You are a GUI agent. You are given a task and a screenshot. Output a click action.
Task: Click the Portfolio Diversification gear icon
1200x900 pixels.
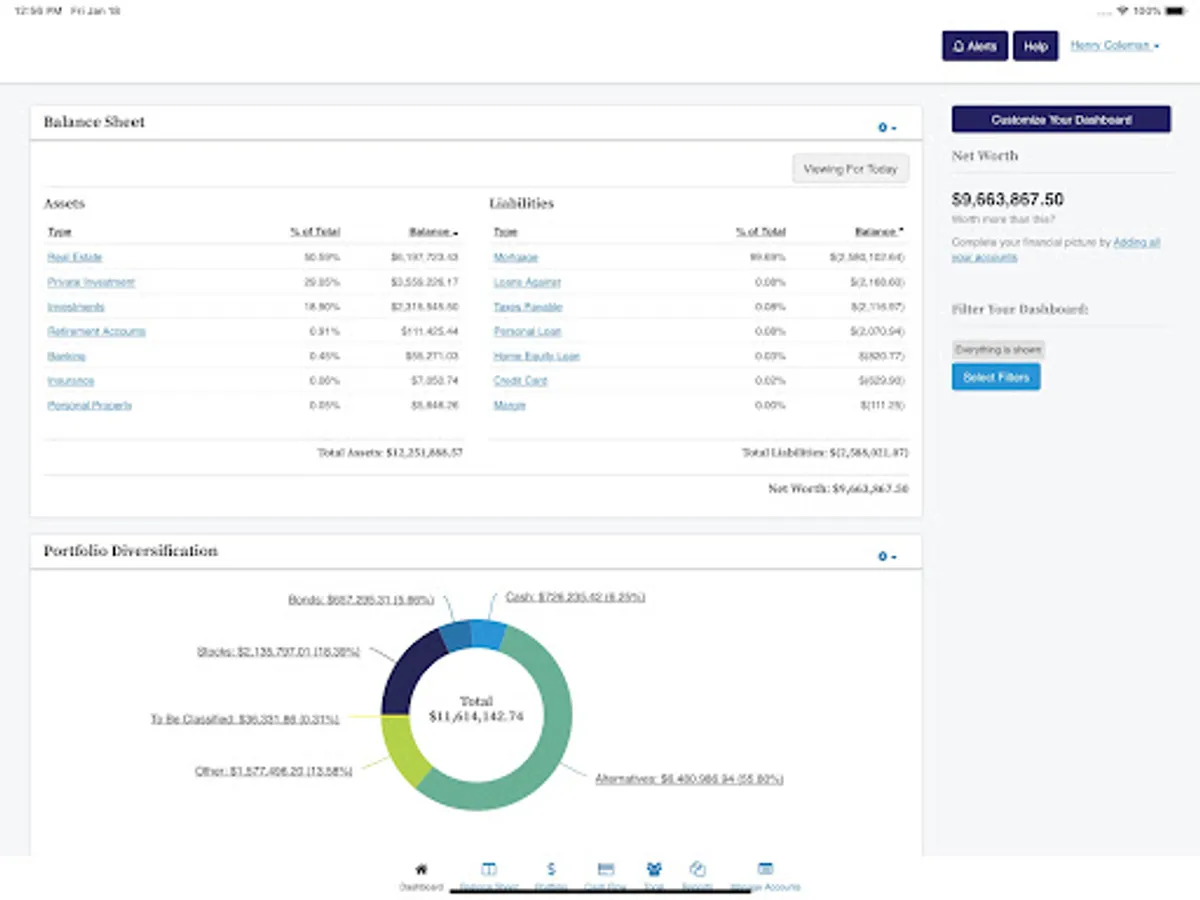[x=883, y=556]
